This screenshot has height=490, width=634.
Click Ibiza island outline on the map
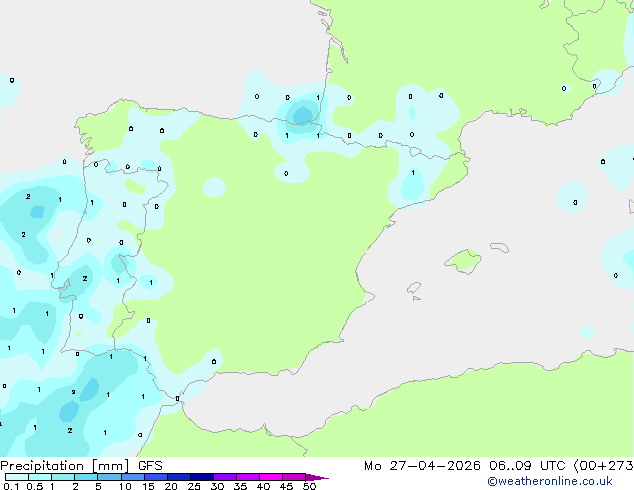(x=414, y=288)
